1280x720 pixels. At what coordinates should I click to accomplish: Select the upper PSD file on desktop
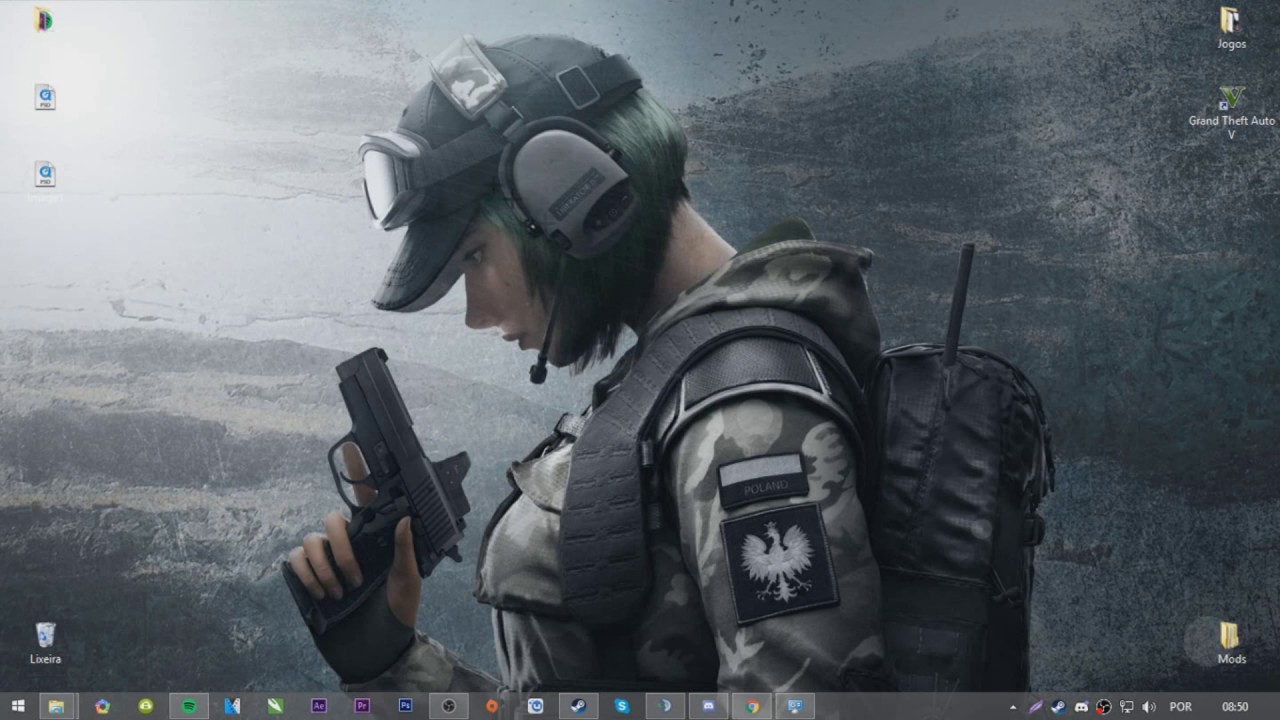pos(45,97)
